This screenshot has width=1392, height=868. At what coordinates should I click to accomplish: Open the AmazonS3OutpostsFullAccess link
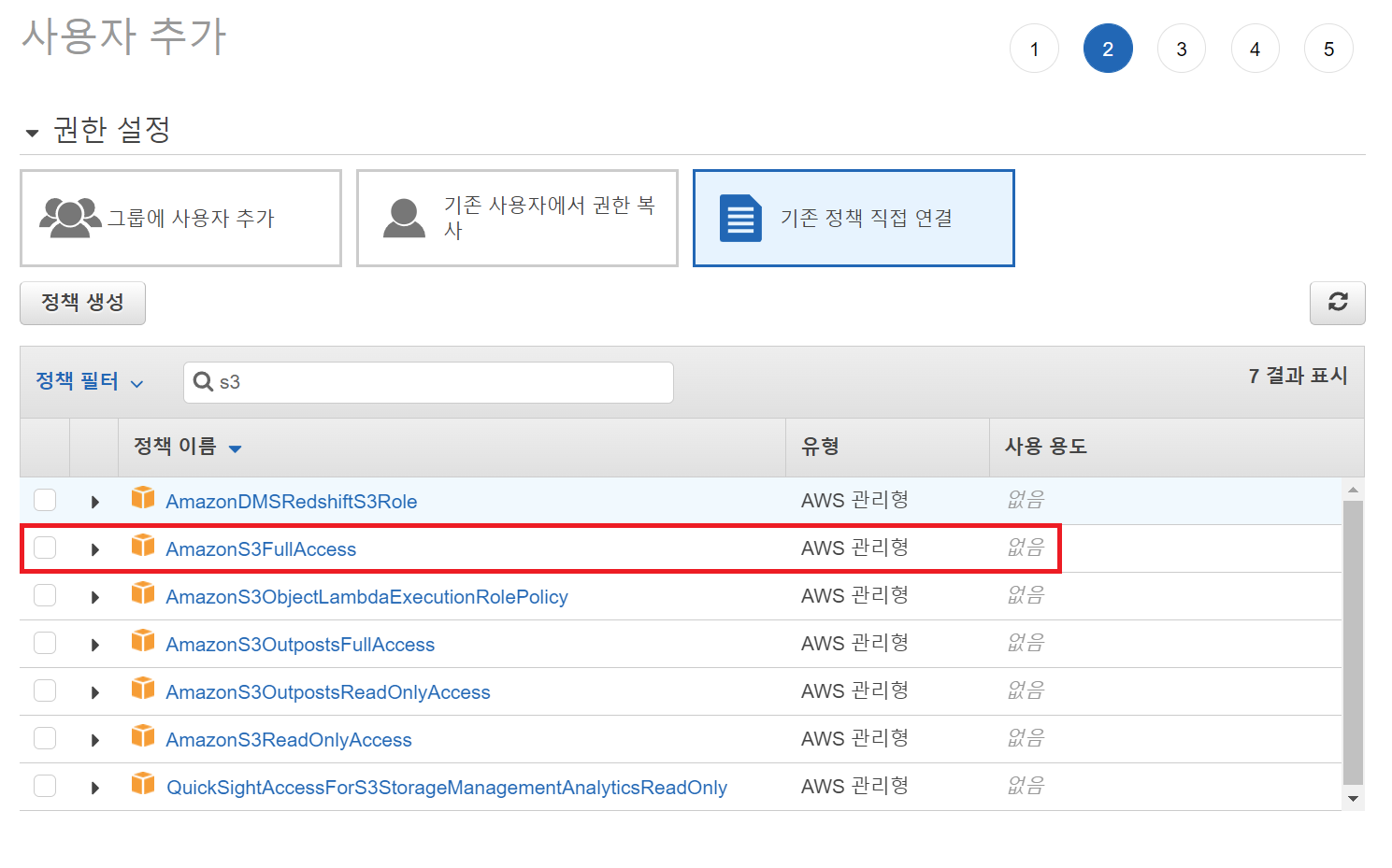pos(300,645)
